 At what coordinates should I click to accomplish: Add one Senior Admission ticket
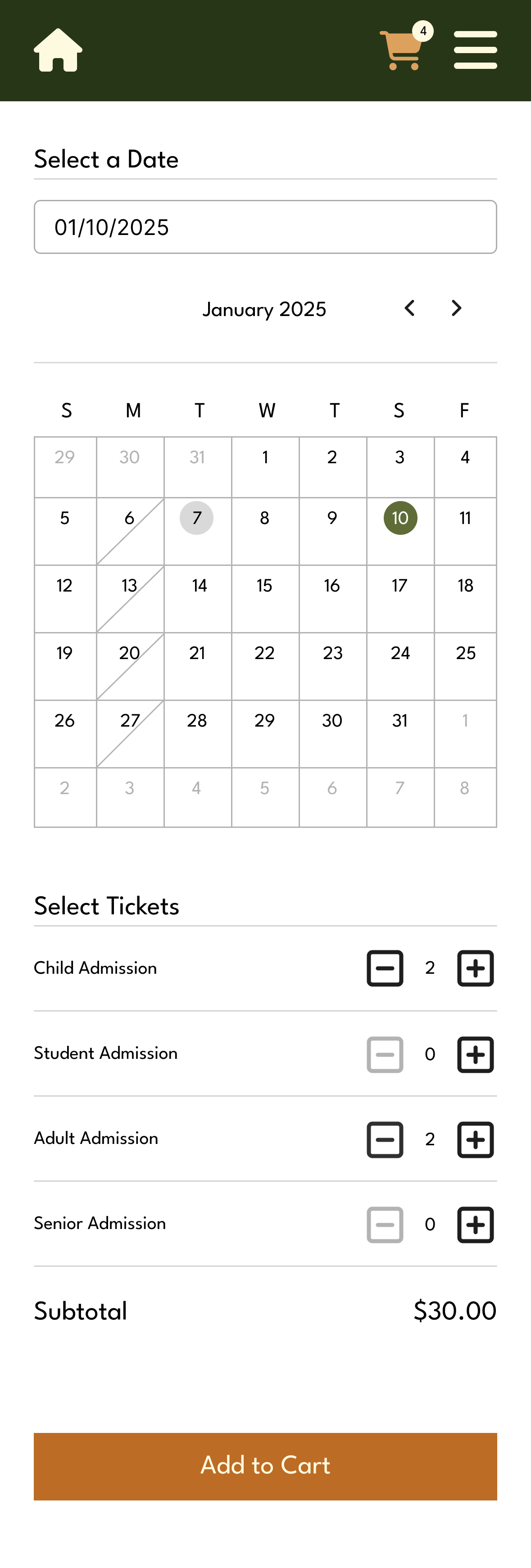(x=475, y=1225)
